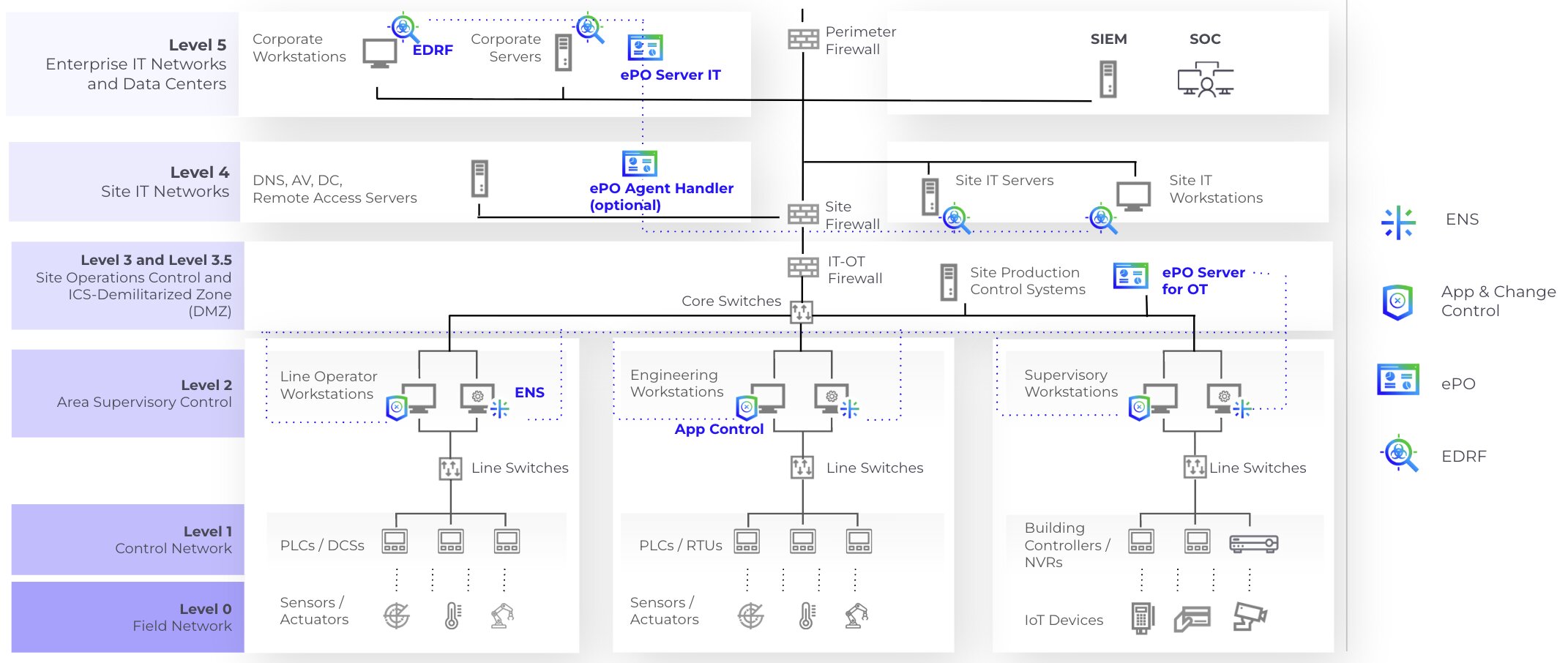Select the ePO Server IT icon
The width and height of the screenshot is (1568, 663).
(645, 48)
